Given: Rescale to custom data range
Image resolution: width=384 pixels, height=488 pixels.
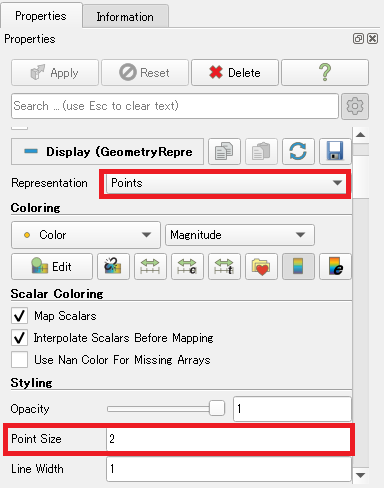Looking at the screenshot, I should pos(187,266).
